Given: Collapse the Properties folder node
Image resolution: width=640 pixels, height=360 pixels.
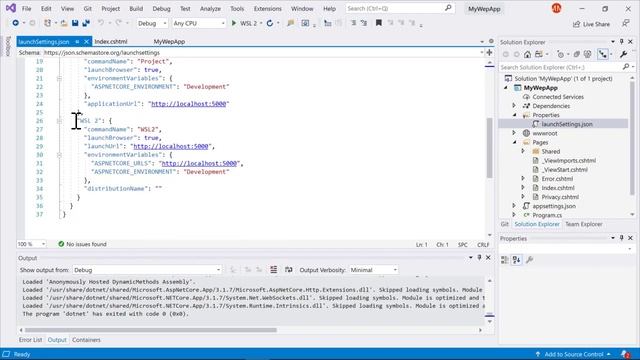Looking at the screenshot, I should tap(514, 115).
